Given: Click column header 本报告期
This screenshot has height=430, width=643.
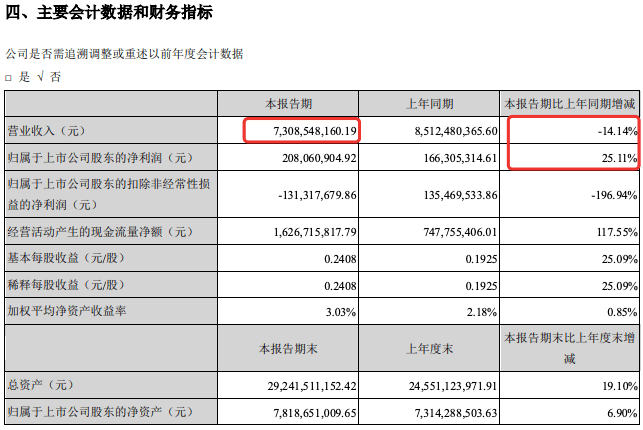Looking at the screenshot, I should pos(288,104).
